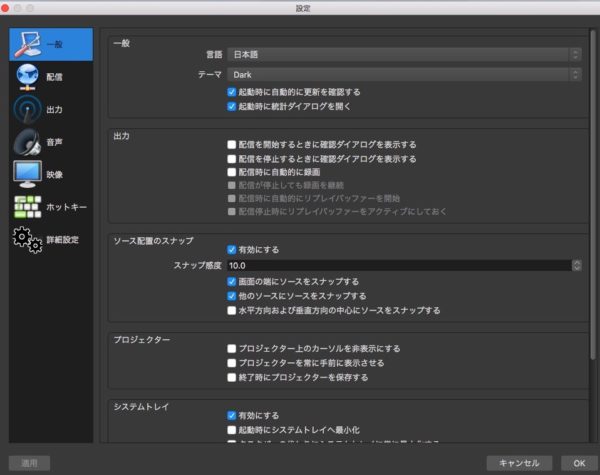Enable 配信を開始するときに確認ダイアログを表示する checkbox

click(232, 145)
